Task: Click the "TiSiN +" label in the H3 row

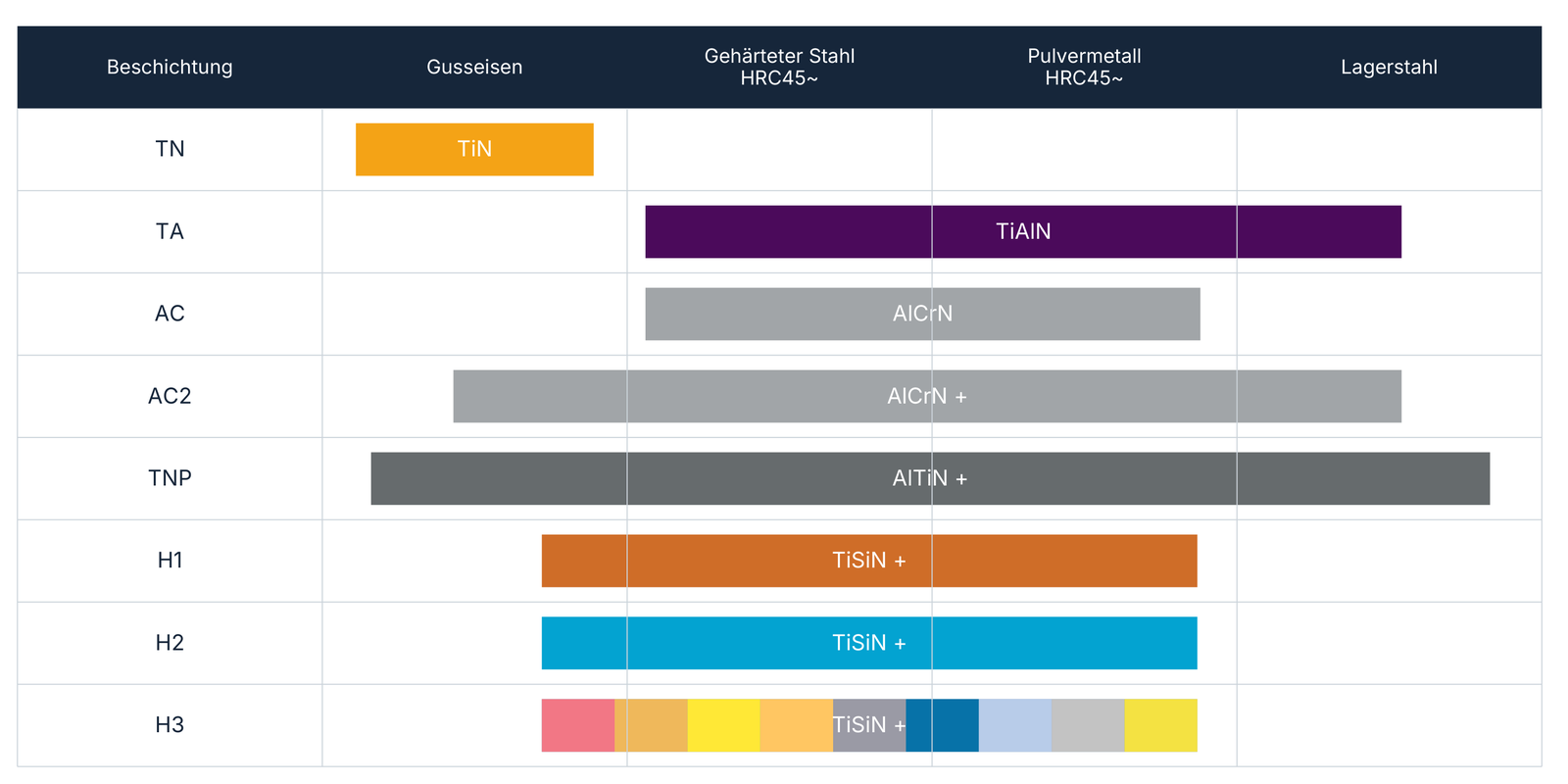Action: click(x=869, y=725)
